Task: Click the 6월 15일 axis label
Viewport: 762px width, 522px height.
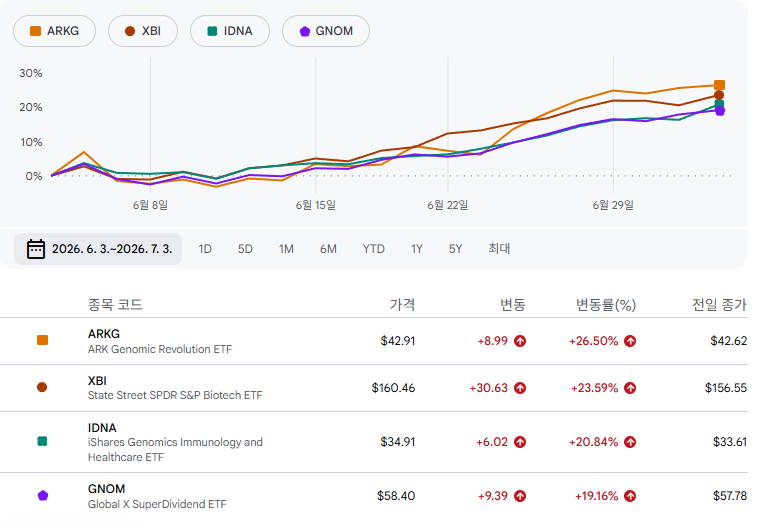Action: coord(316,205)
